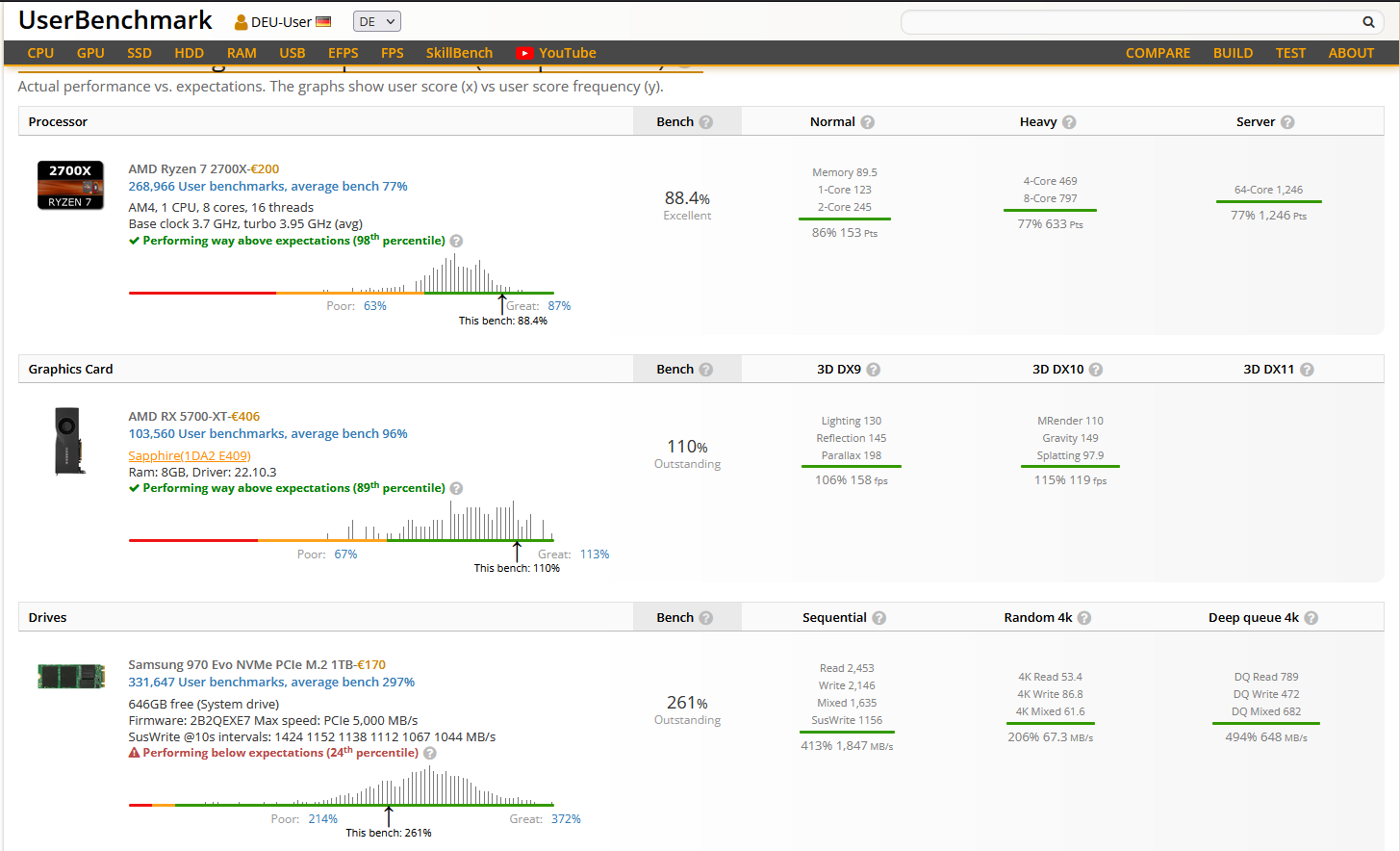Click the search magnifier icon
The width and height of the screenshot is (1400, 851).
coord(1368,22)
